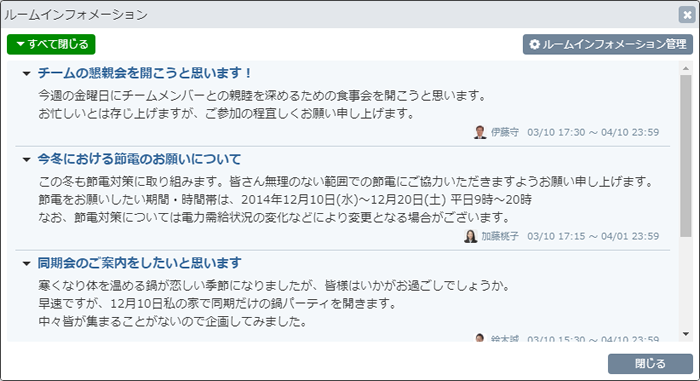Click the すべて閉じる green button
700x381 pixels.
tap(51, 44)
